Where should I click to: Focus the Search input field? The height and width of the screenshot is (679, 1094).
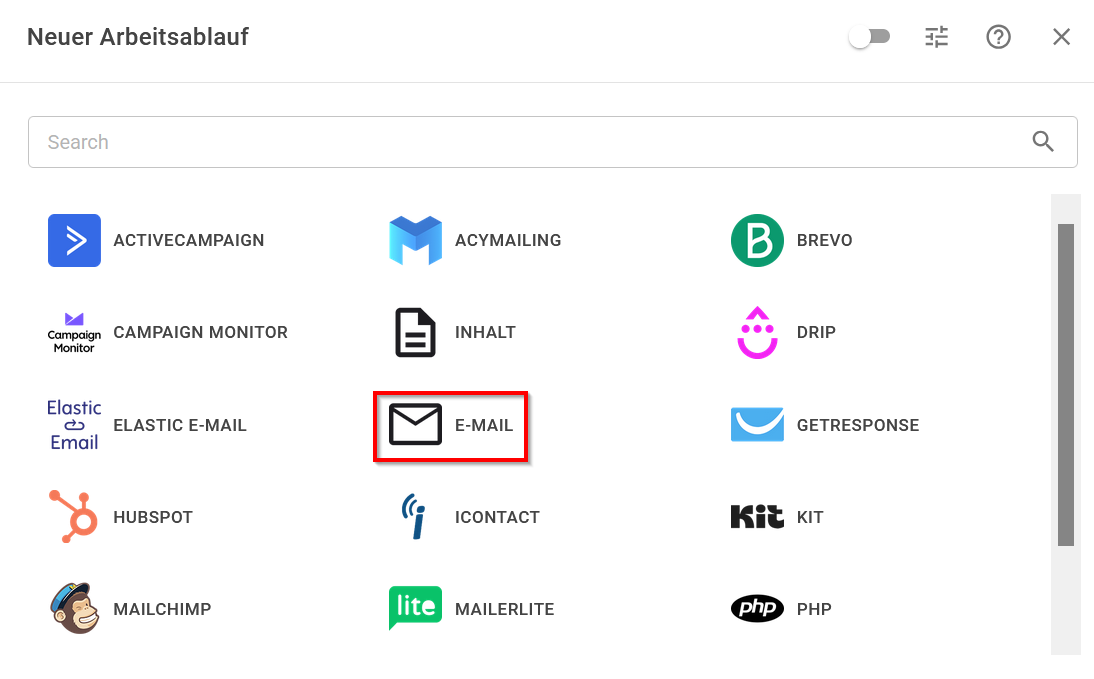tap(553, 142)
